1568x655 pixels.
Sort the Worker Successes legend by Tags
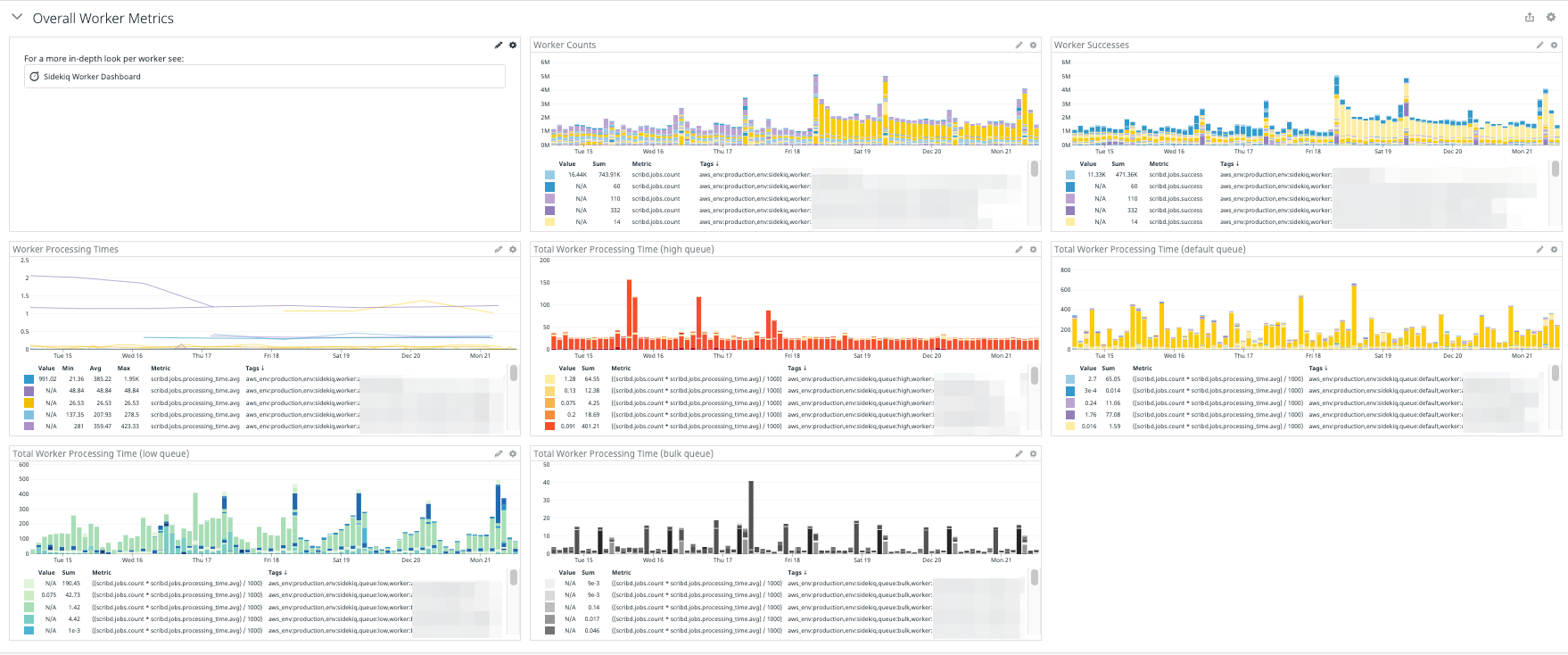pyautogui.click(x=1229, y=163)
